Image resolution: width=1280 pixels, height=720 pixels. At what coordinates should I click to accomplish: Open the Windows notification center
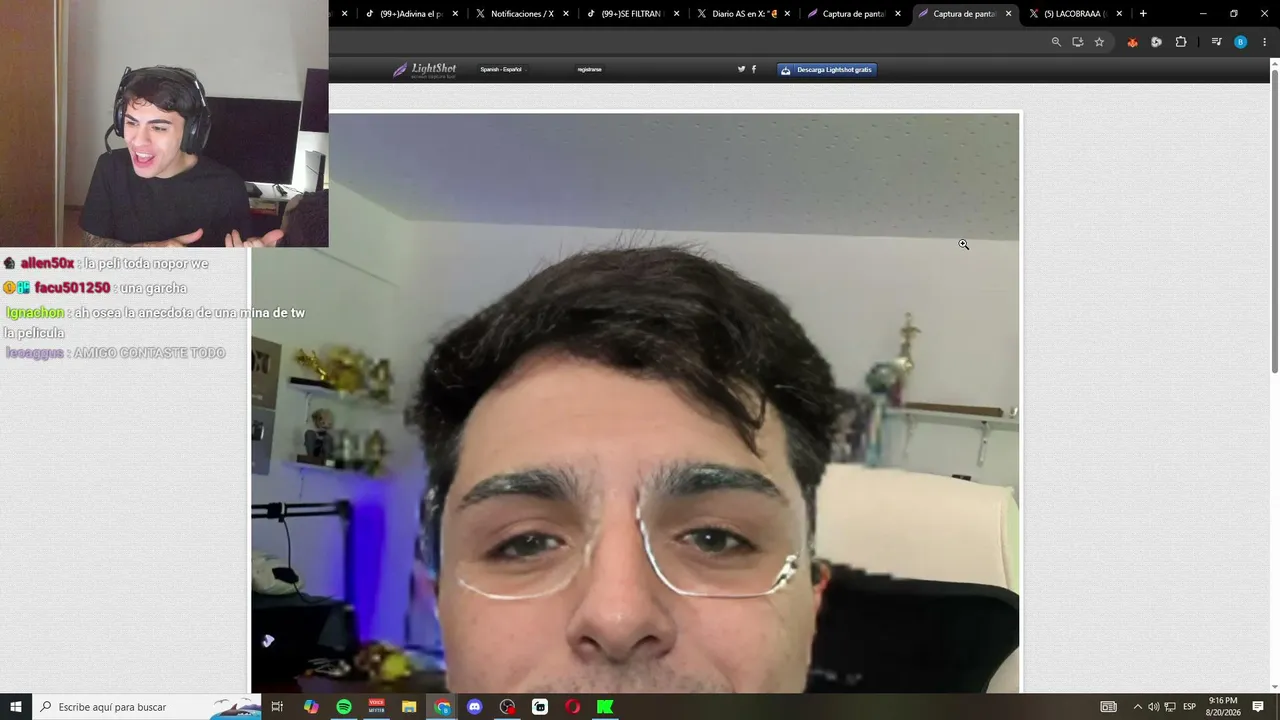(x=1258, y=707)
